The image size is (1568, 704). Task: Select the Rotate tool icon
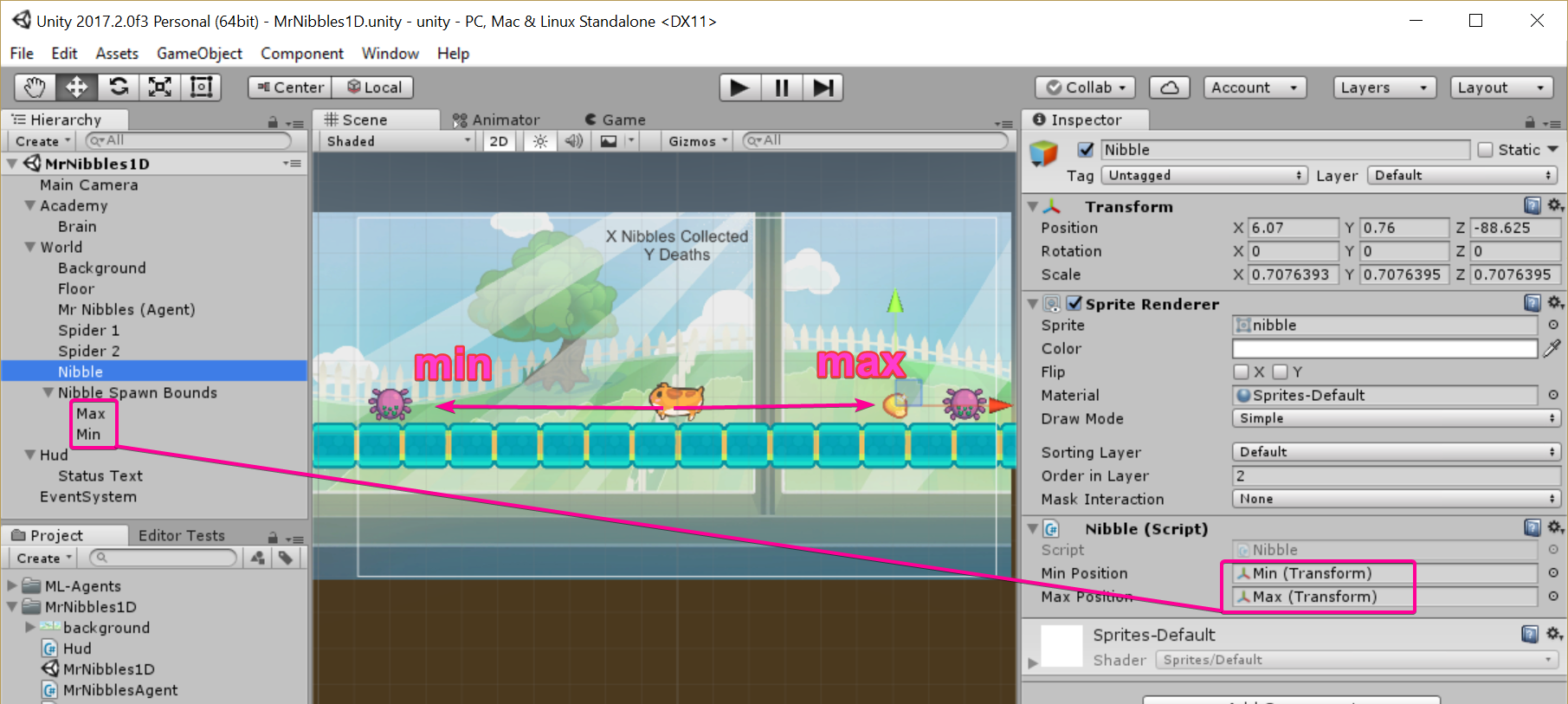click(119, 87)
